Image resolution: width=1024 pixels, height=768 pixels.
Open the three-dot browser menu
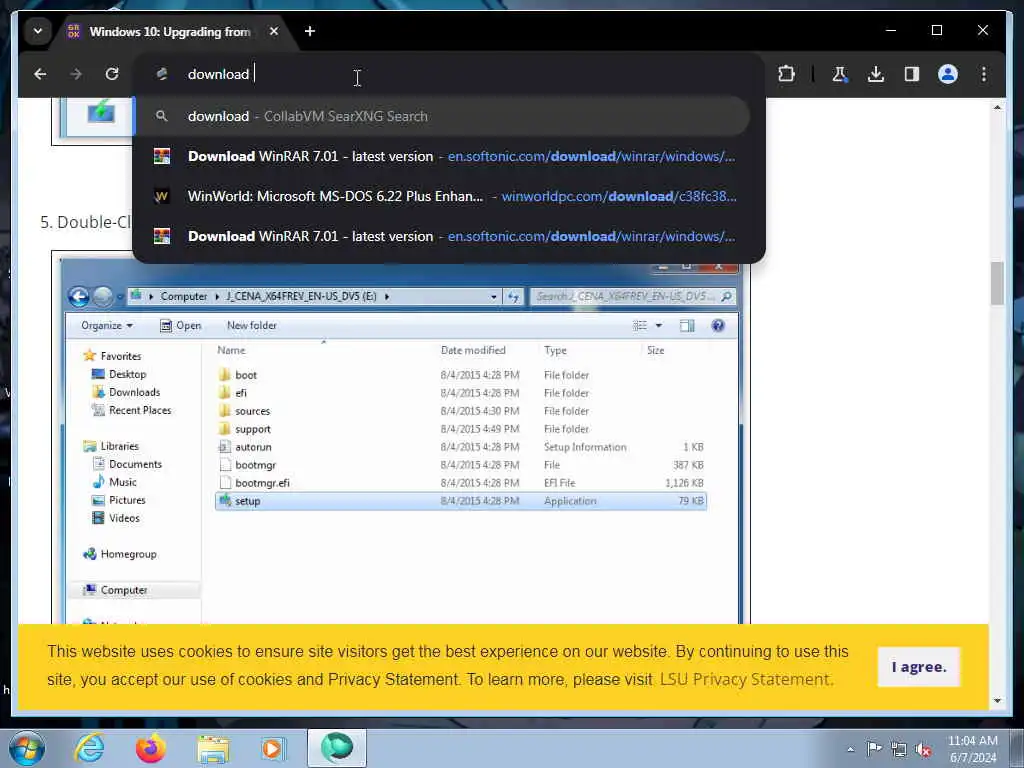pos(984,74)
